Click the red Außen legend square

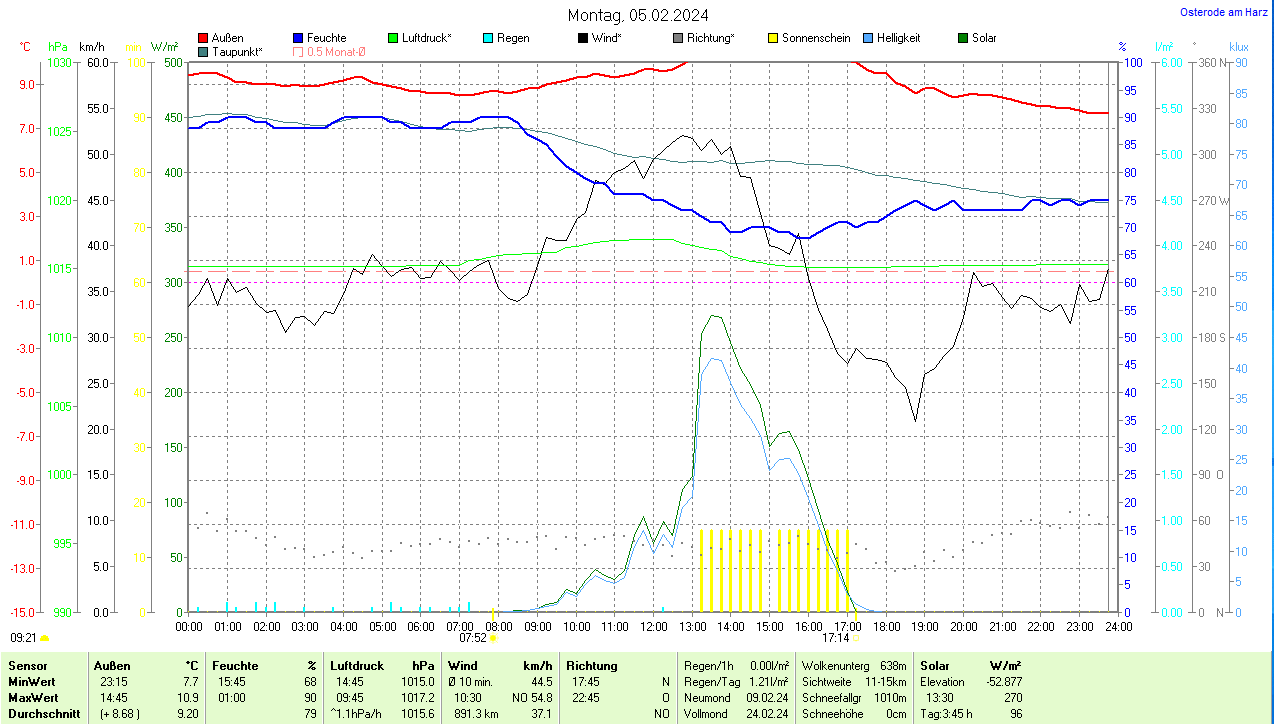pyautogui.click(x=204, y=38)
